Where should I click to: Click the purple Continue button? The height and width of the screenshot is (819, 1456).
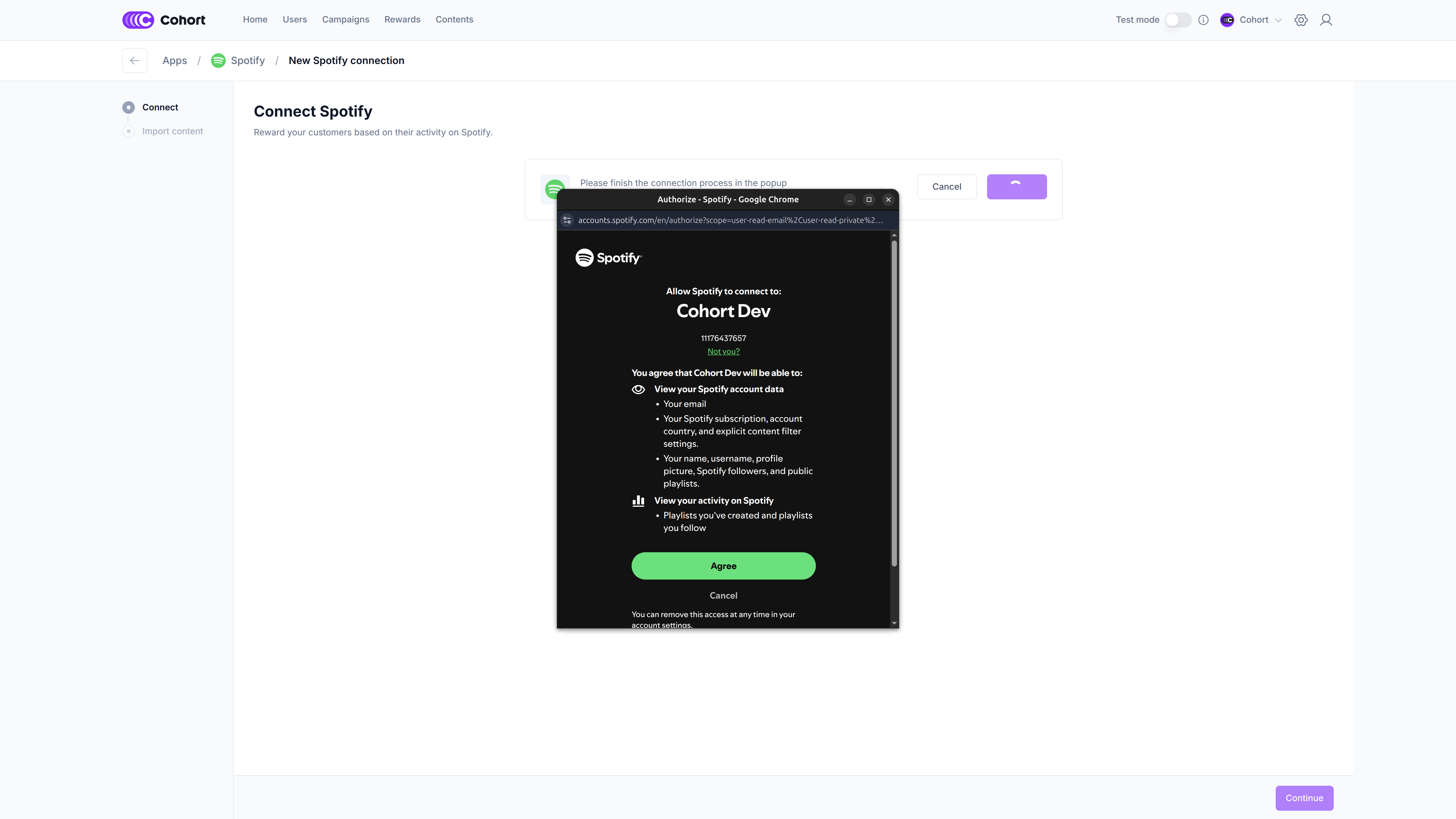[1304, 797]
